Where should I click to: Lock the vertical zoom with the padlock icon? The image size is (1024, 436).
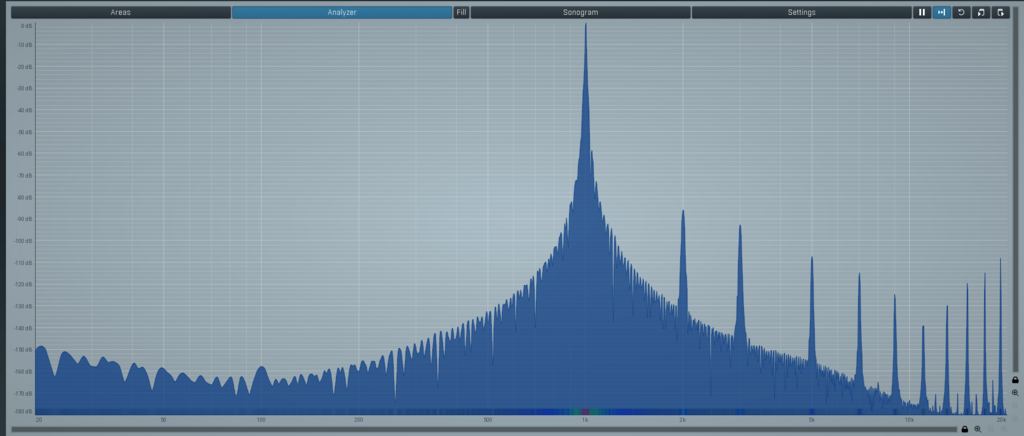coord(1016,380)
